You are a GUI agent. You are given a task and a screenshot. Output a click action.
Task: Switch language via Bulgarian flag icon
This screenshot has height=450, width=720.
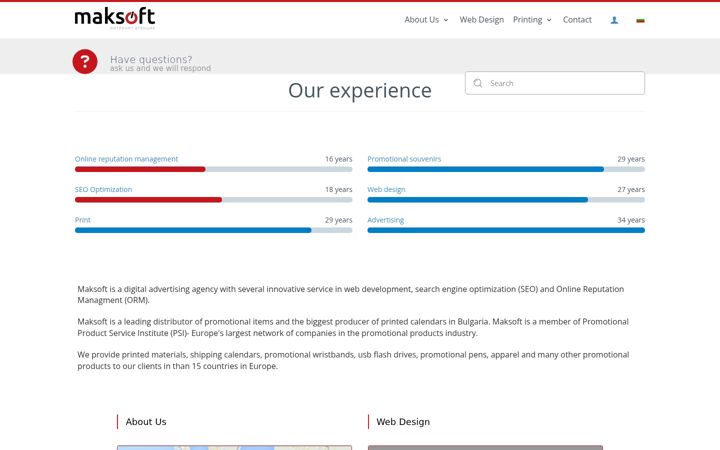point(640,20)
